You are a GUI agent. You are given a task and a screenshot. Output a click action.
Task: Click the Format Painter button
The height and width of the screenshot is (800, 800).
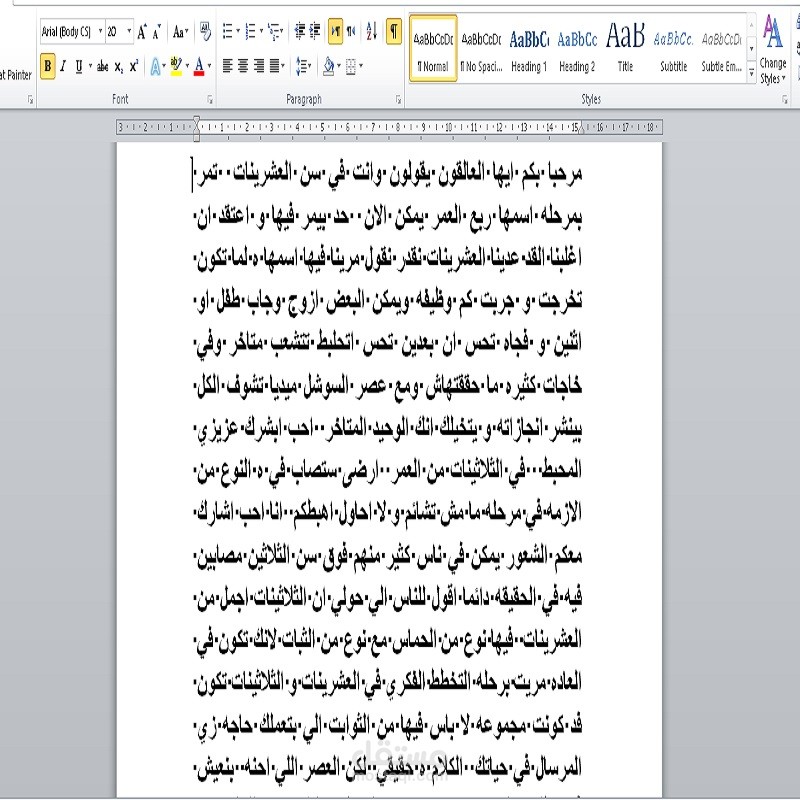(x=15, y=75)
